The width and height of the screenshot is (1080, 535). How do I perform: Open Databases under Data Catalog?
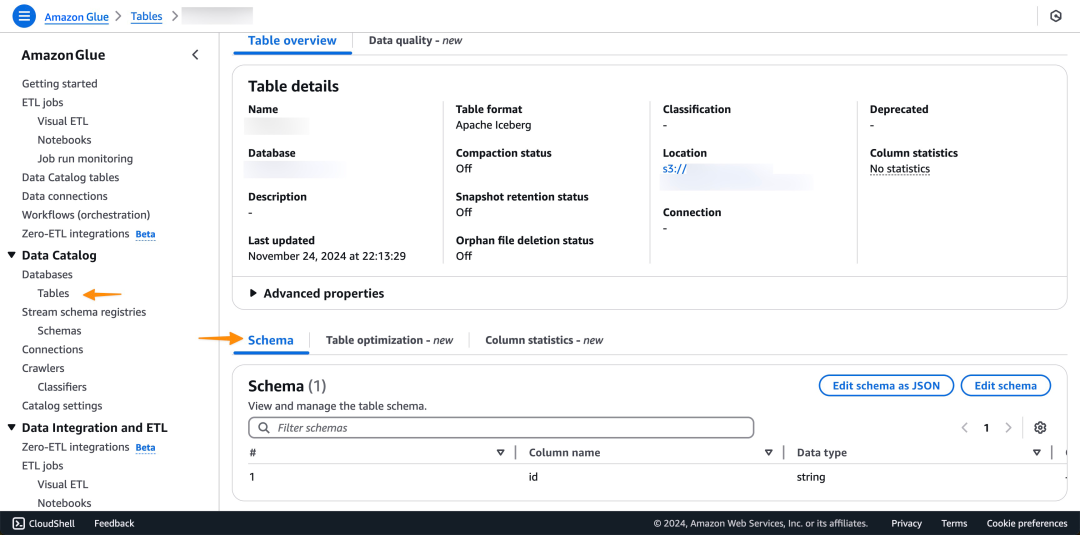pos(47,275)
